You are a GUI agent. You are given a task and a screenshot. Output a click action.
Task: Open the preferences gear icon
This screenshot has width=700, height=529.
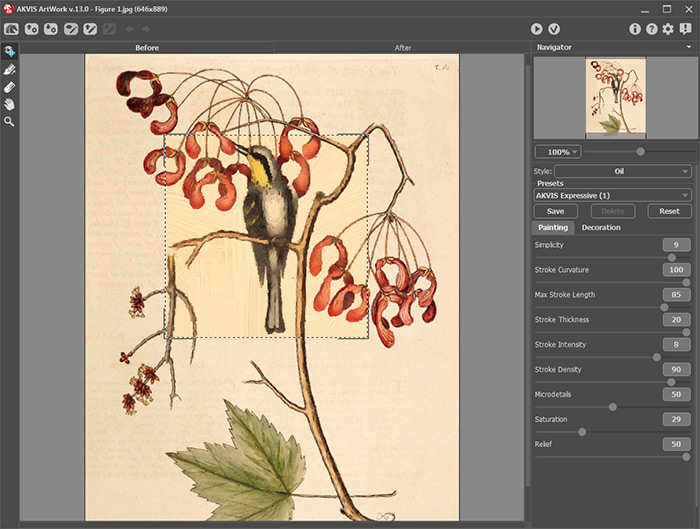point(667,29)
